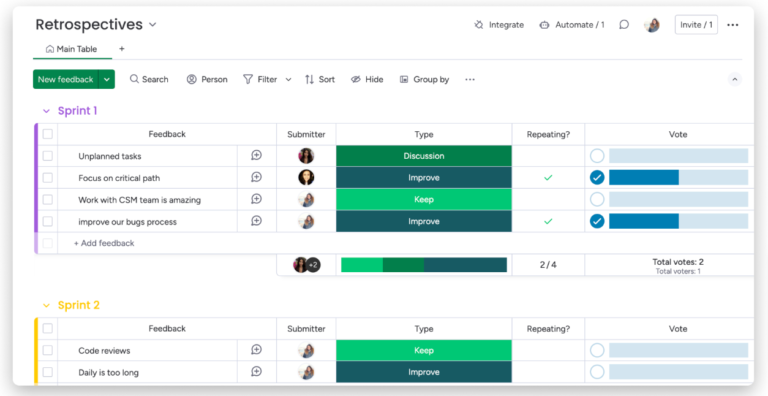The height and width of the screenshot is (396, 768).
Task: Open the board discussion speech bubble icon
Action: pos(624,25)
